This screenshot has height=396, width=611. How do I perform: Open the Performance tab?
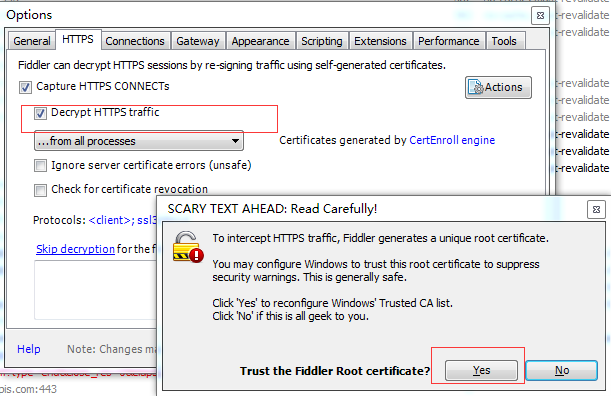(x=449, y=41)
